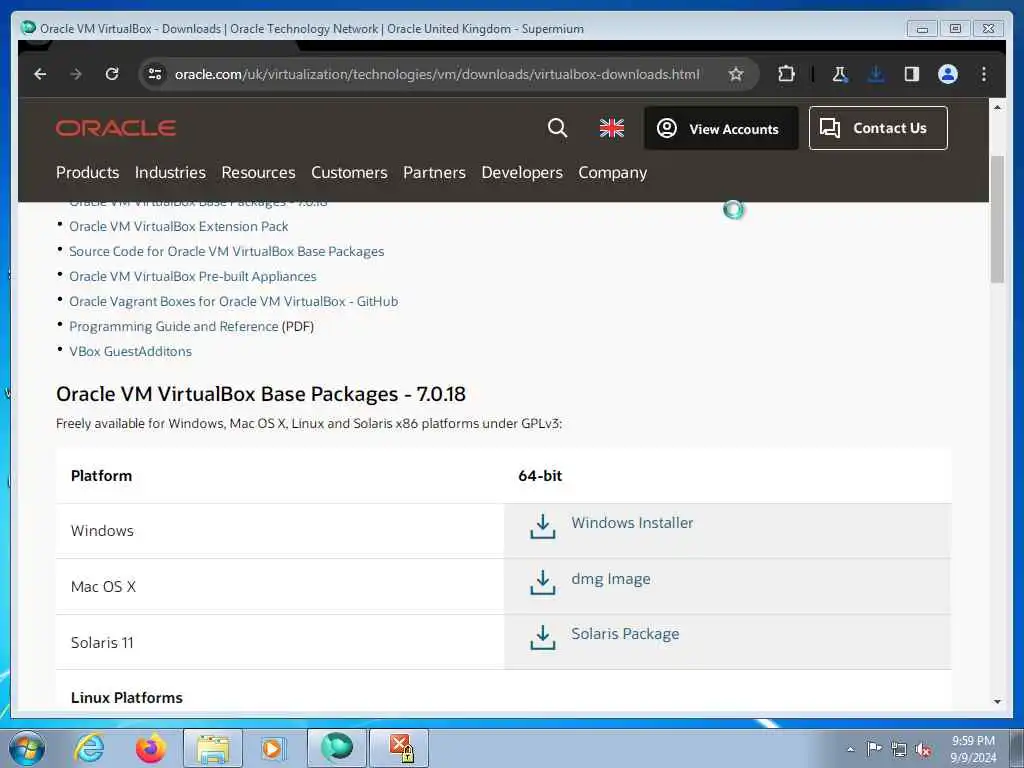Open VirtualBox Pre-built Appliances link

pos(193,276)
